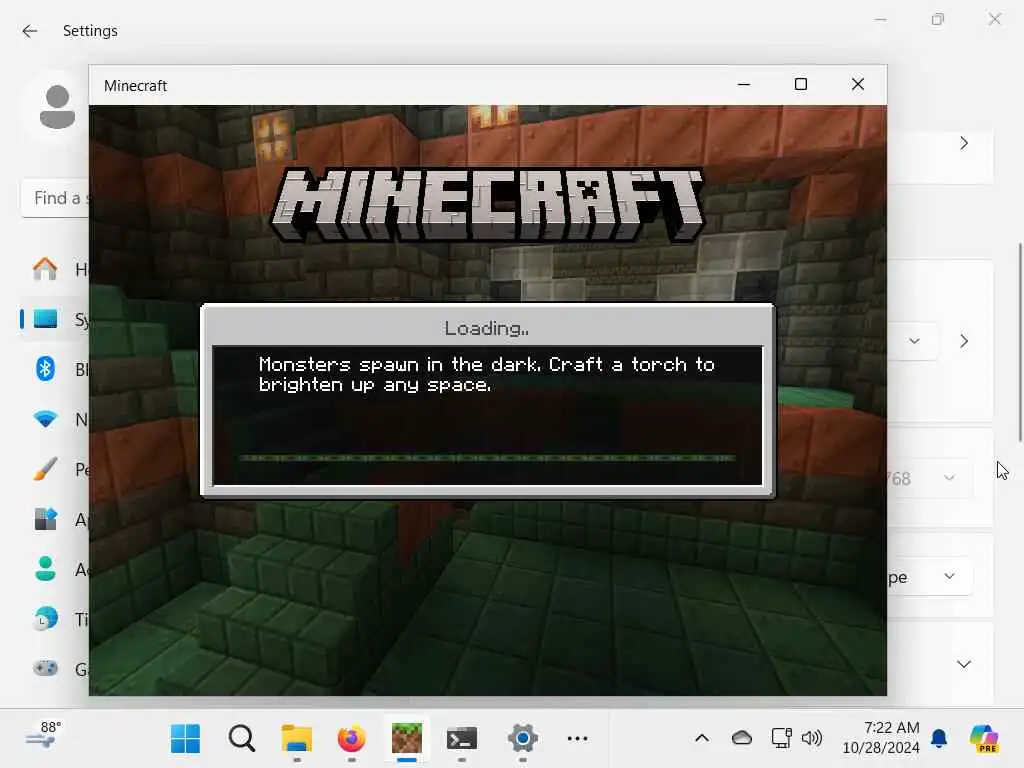Open Firefox from the taskbar
The width and height of the screenshot is (1024, 768).
pyautogui.click(x=351, y=739)
